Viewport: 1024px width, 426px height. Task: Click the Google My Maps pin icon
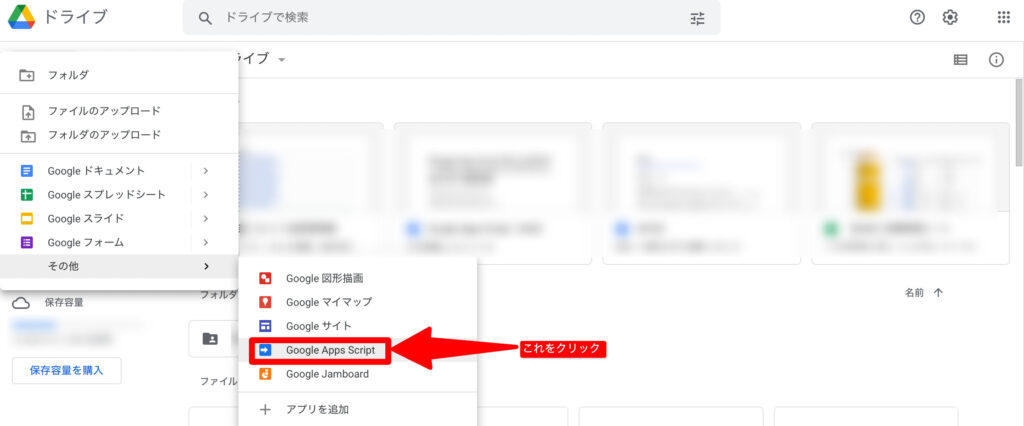(x=265, y=302)
